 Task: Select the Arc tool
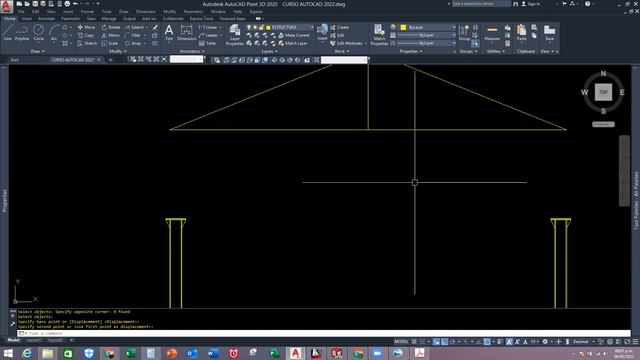pos(54,32)
